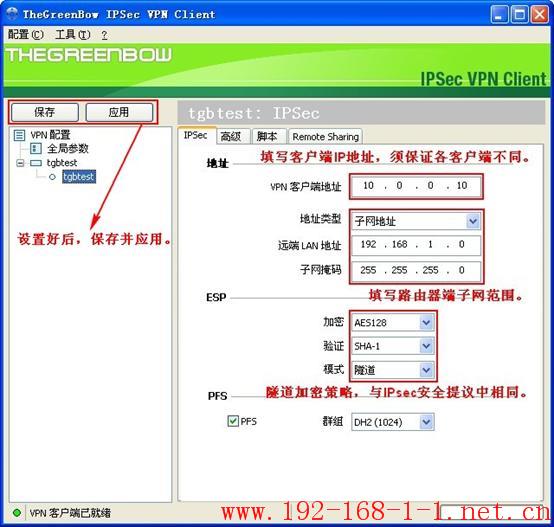Screen dimensions: 554x527
Task: Click the 应用 button
Action: pos(119,112)
